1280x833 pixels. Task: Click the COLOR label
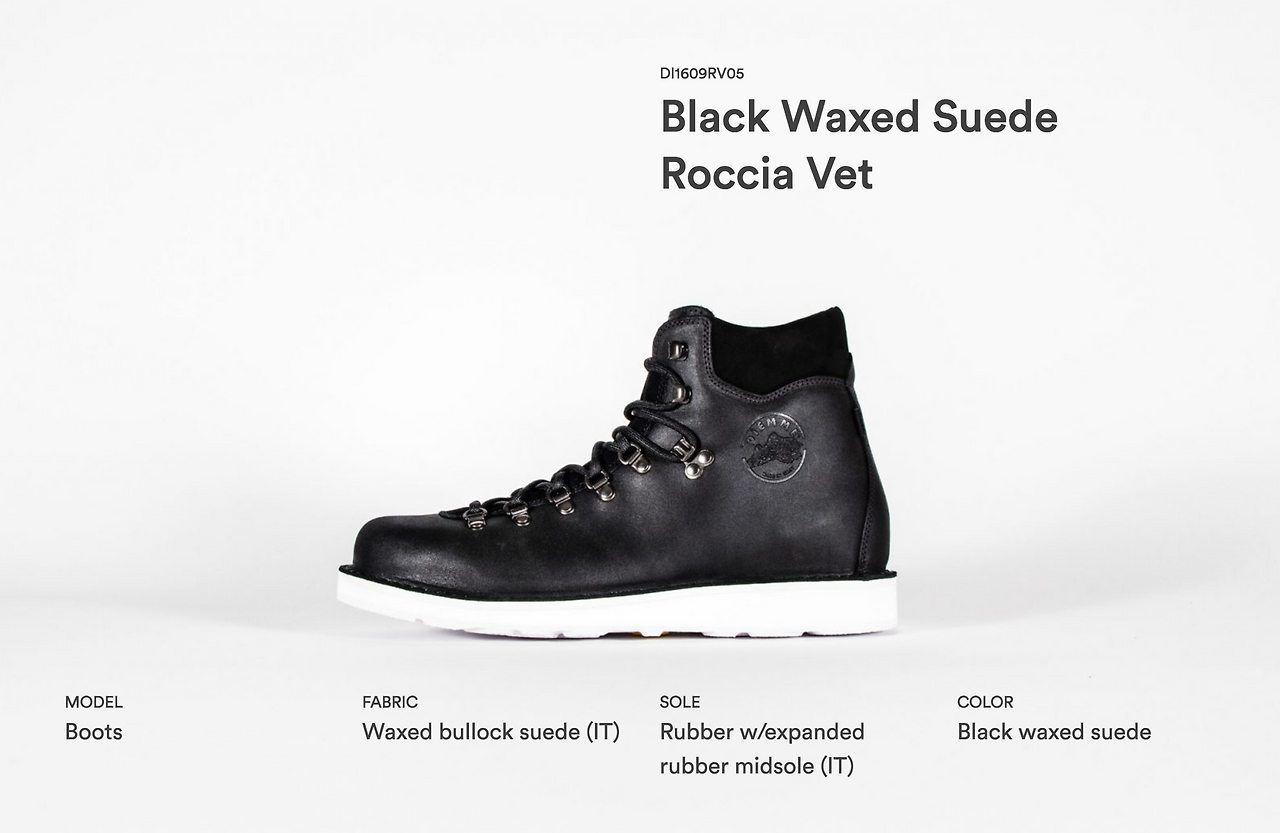pos(985,702)
